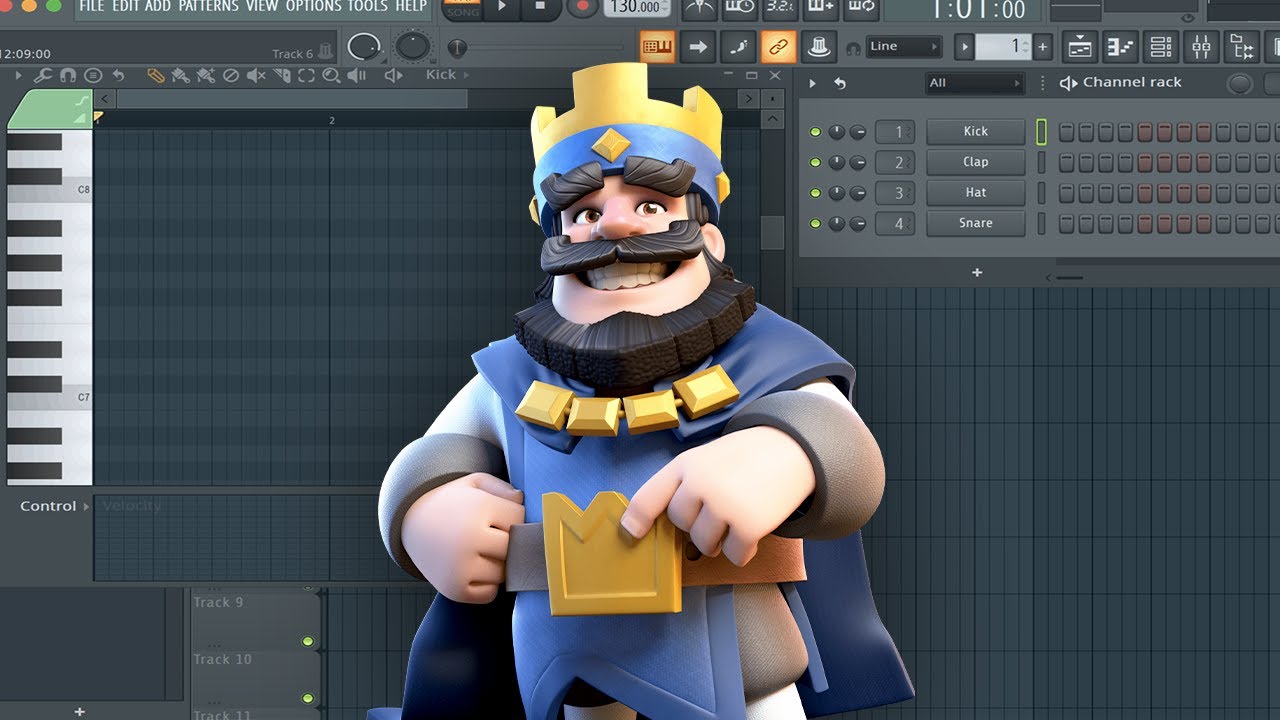Viewport: 1280px width, 720px height.
Task: Open the Line snap dropdown
Action: click(x=904, y=46)
